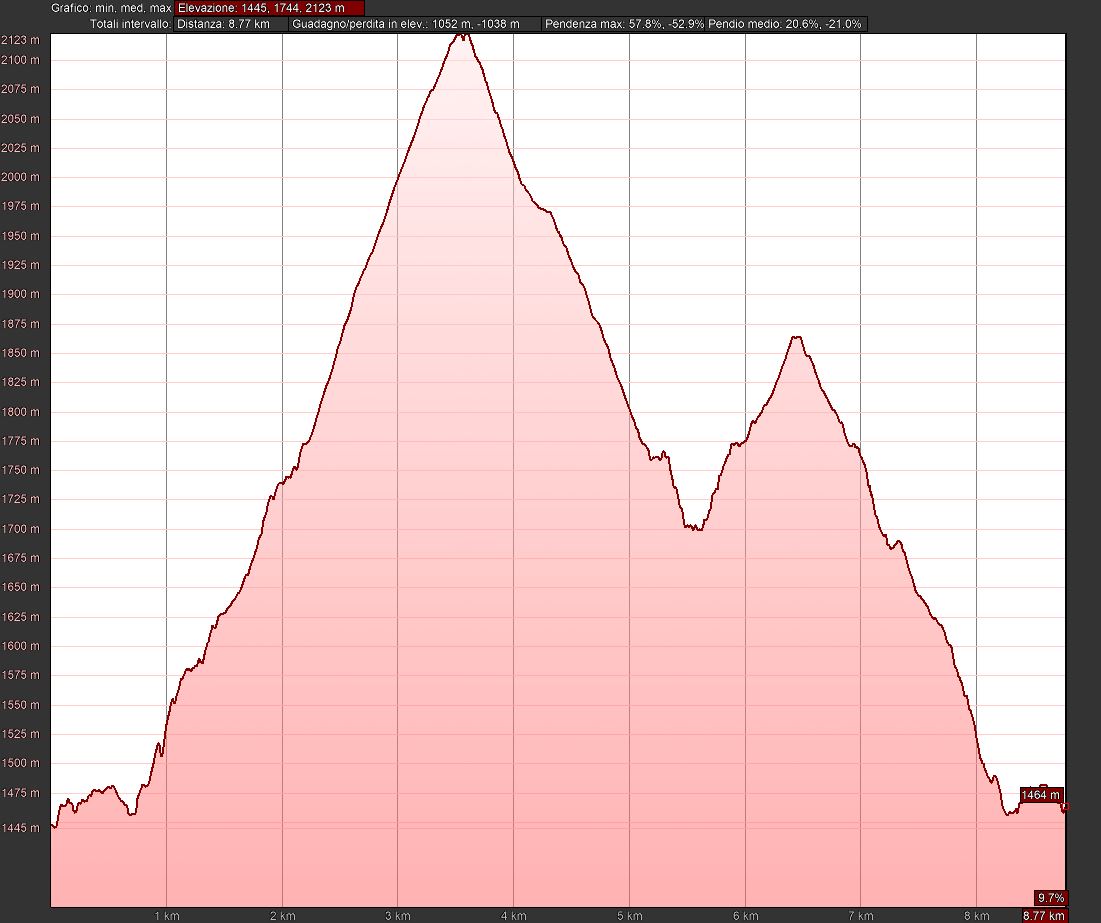The width and height of the screenshot is (1101, 923).
Task: Click the Totali intervallo label
Action: coord(131,24)
